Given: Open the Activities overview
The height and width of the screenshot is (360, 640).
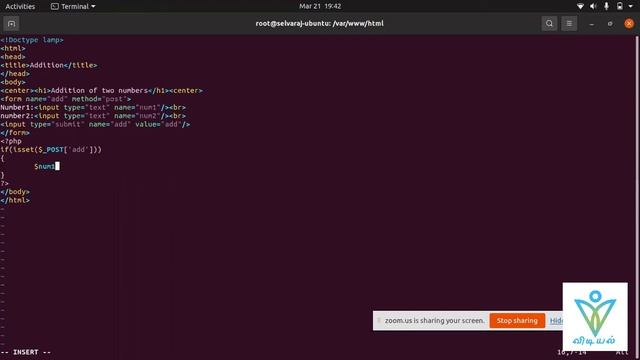Looking at the screenshot, I should (20, 6).
